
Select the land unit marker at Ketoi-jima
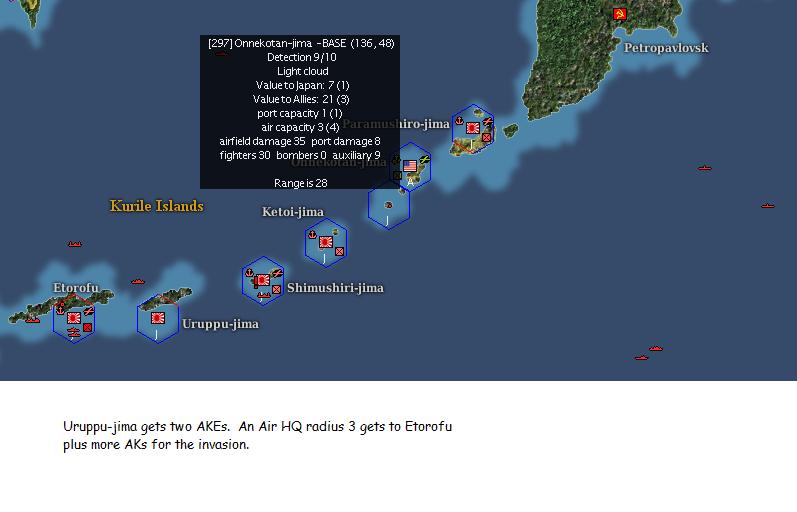coord(340,251)
